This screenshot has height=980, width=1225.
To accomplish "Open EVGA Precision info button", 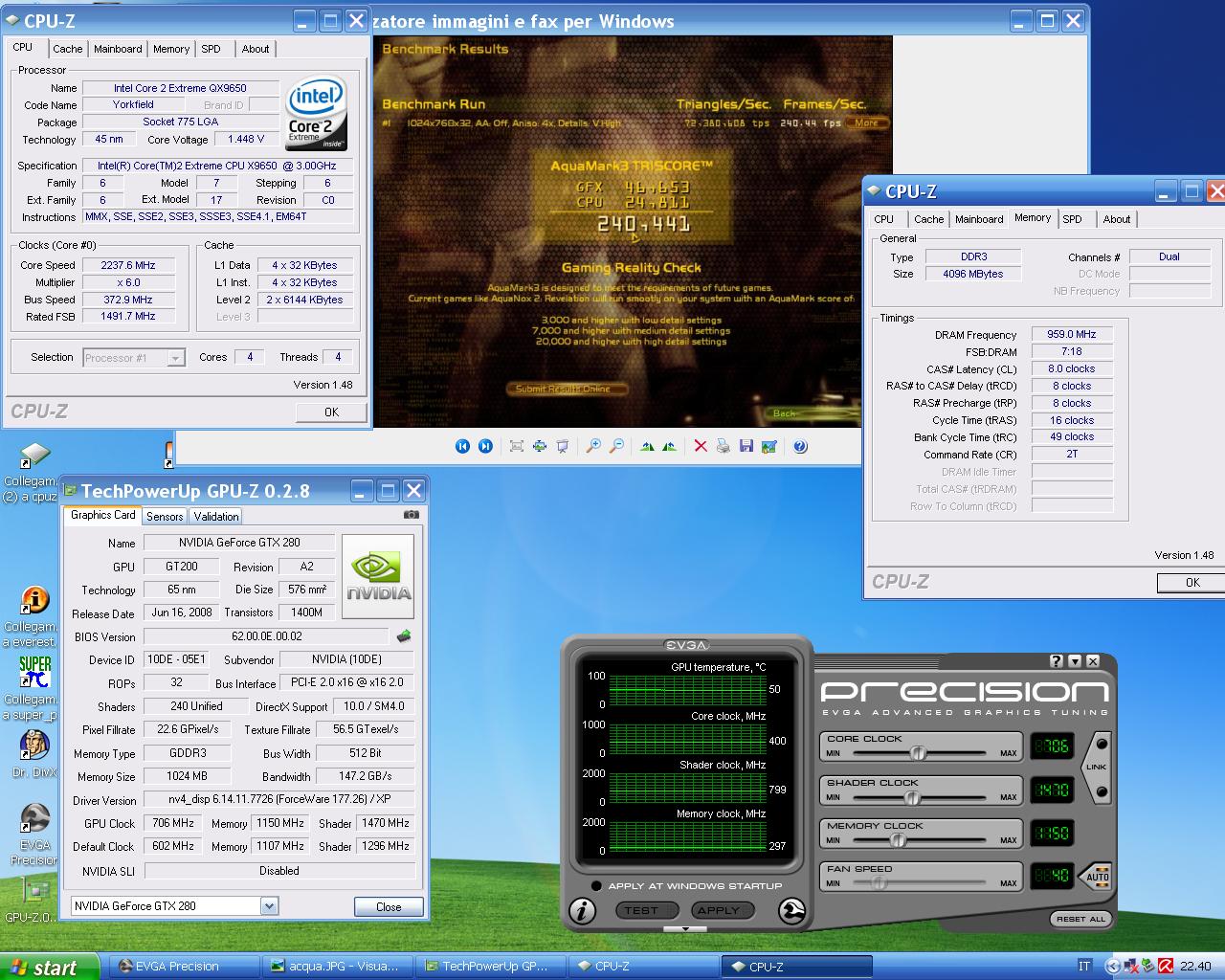I will [x=582, y=910].
